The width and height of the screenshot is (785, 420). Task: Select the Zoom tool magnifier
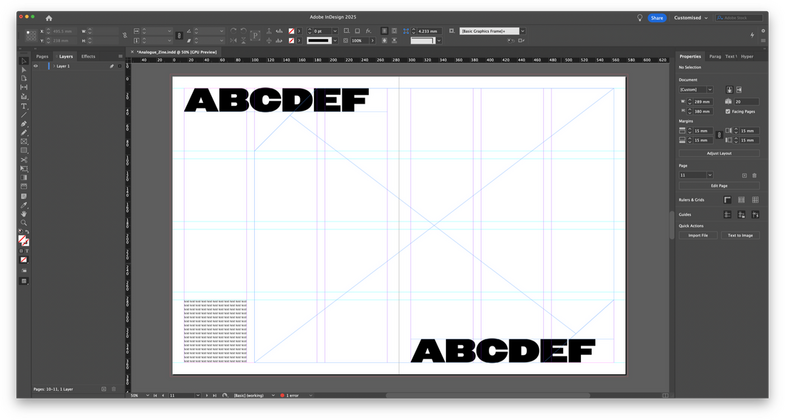(24, 222)
